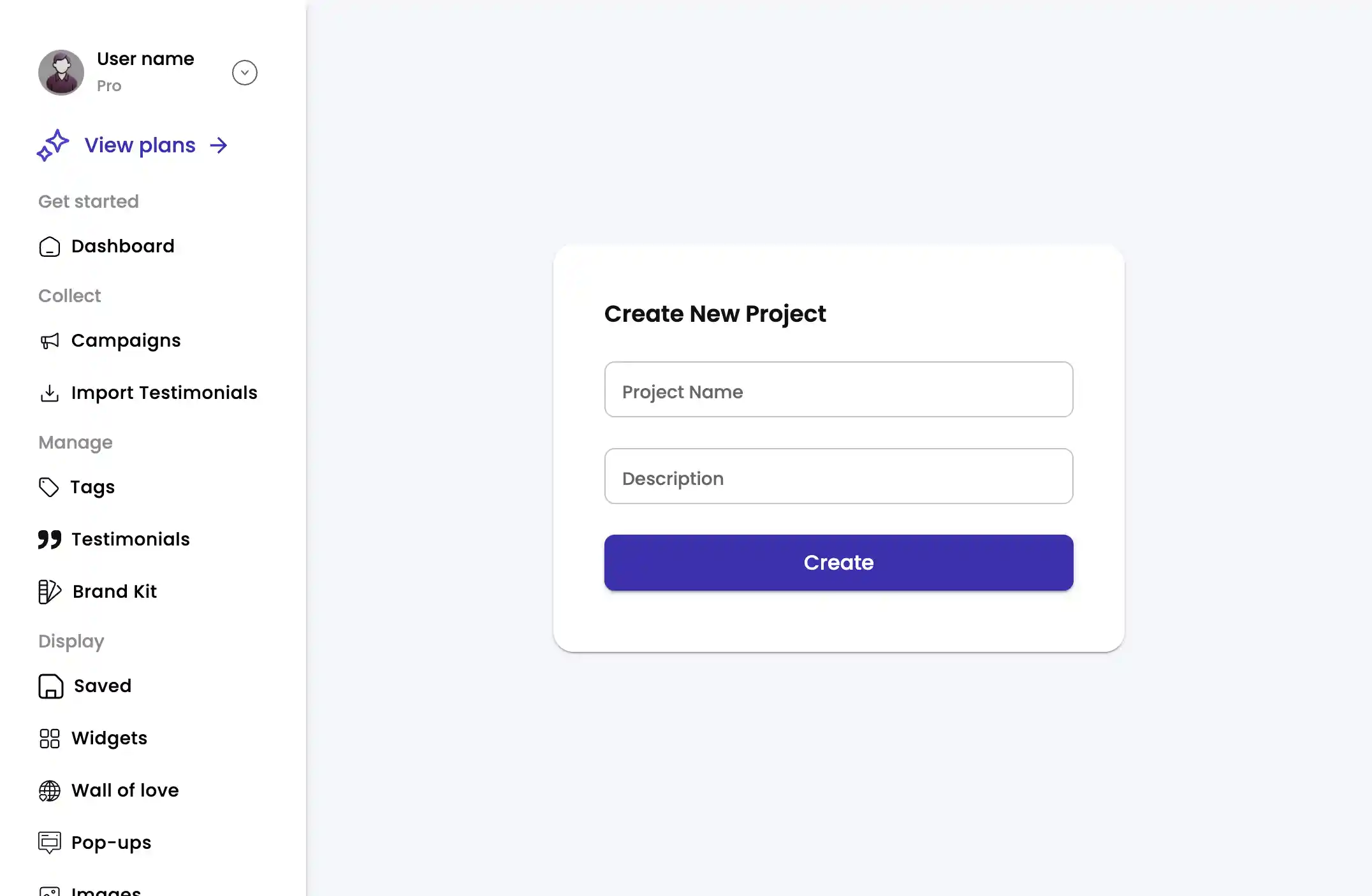Select the Dashboard home icon
The image size is (1372, 896).
coord(50,247)
